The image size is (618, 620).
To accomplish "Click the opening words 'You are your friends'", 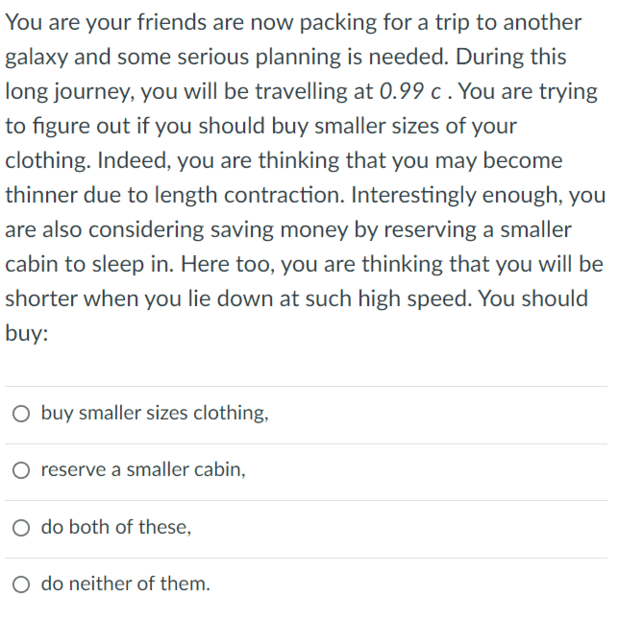I will pos(106,22).
